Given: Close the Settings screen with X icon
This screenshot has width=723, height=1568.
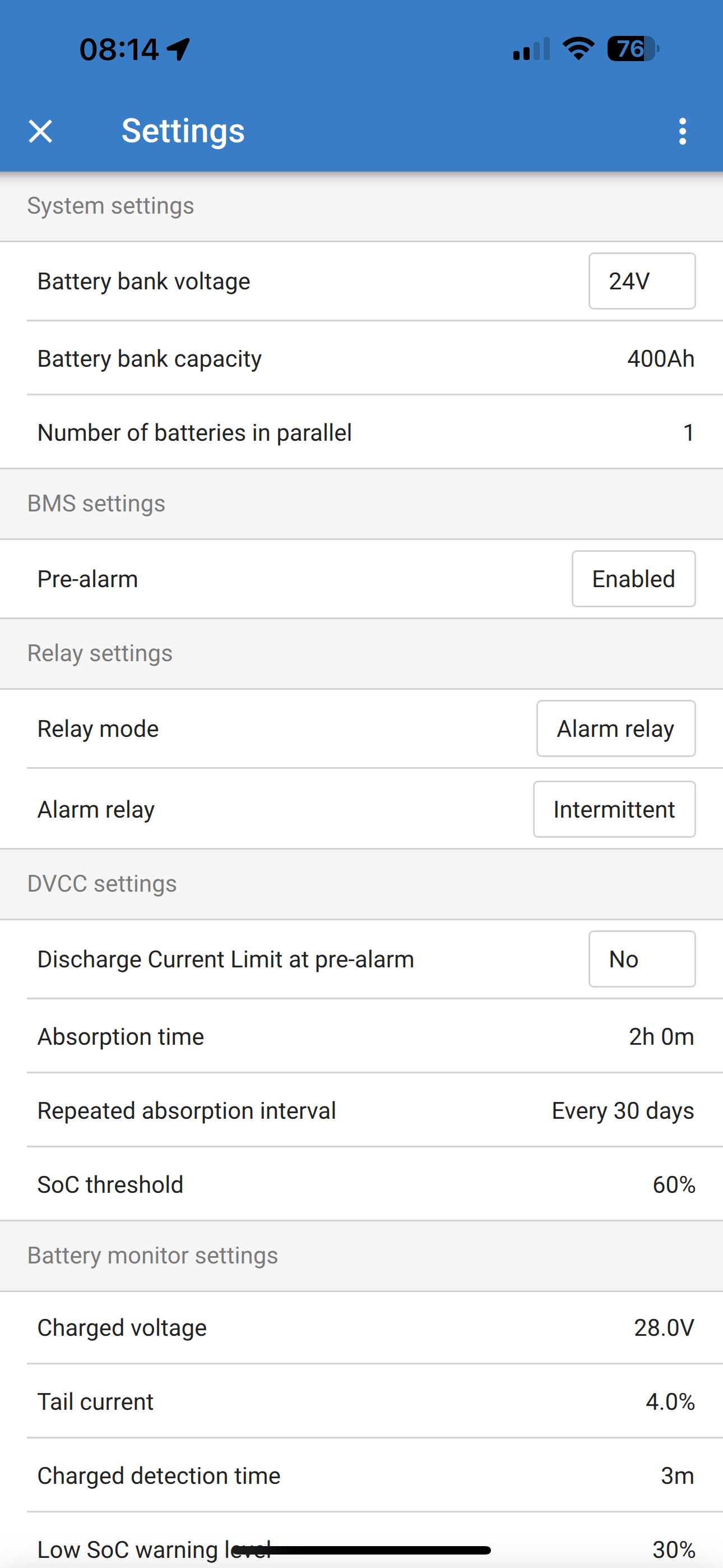Looking at the screenshot, I should pos(40,131).
